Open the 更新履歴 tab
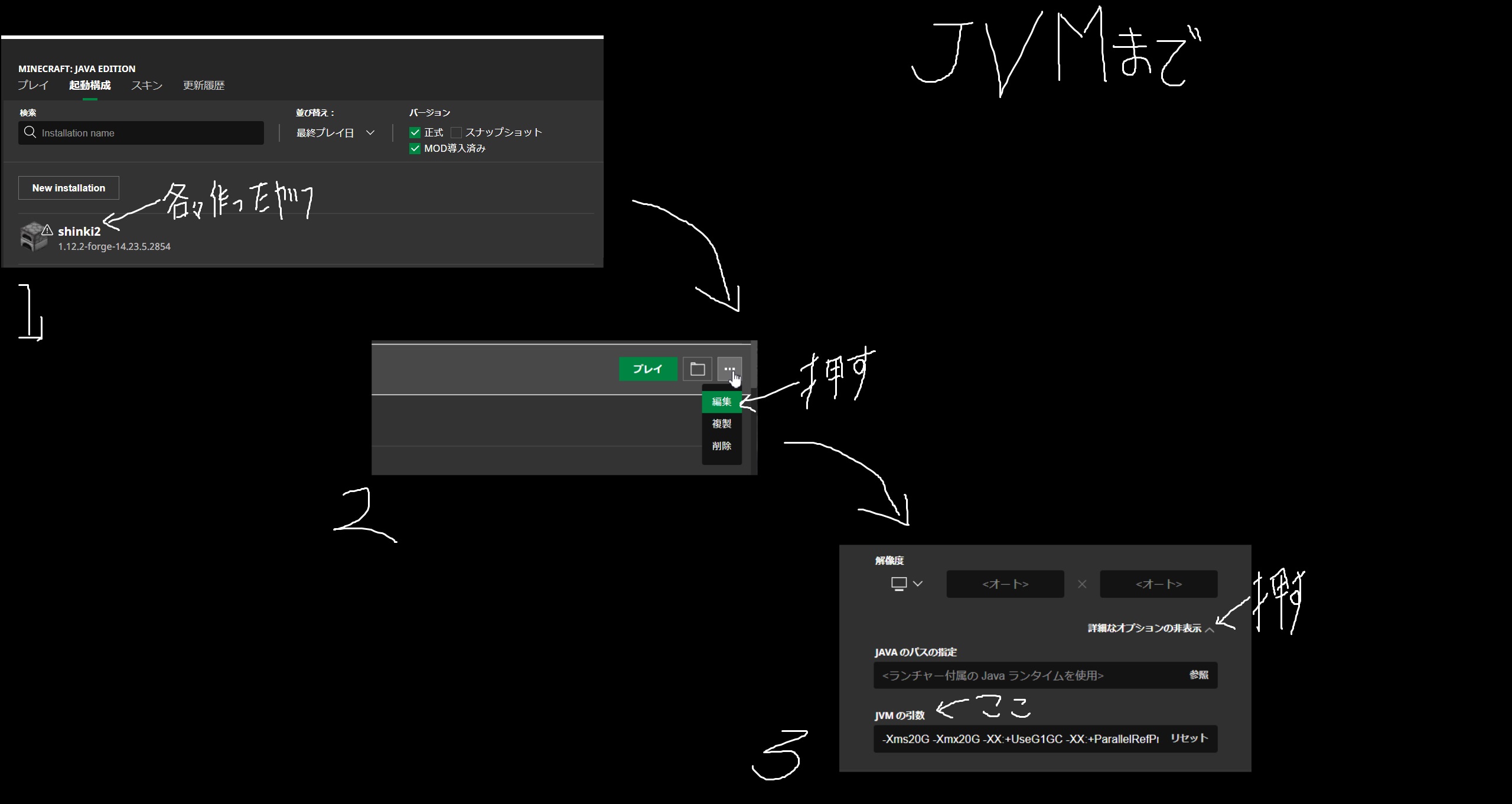This screenshot has height=804, width=1512. click(204, 85)
